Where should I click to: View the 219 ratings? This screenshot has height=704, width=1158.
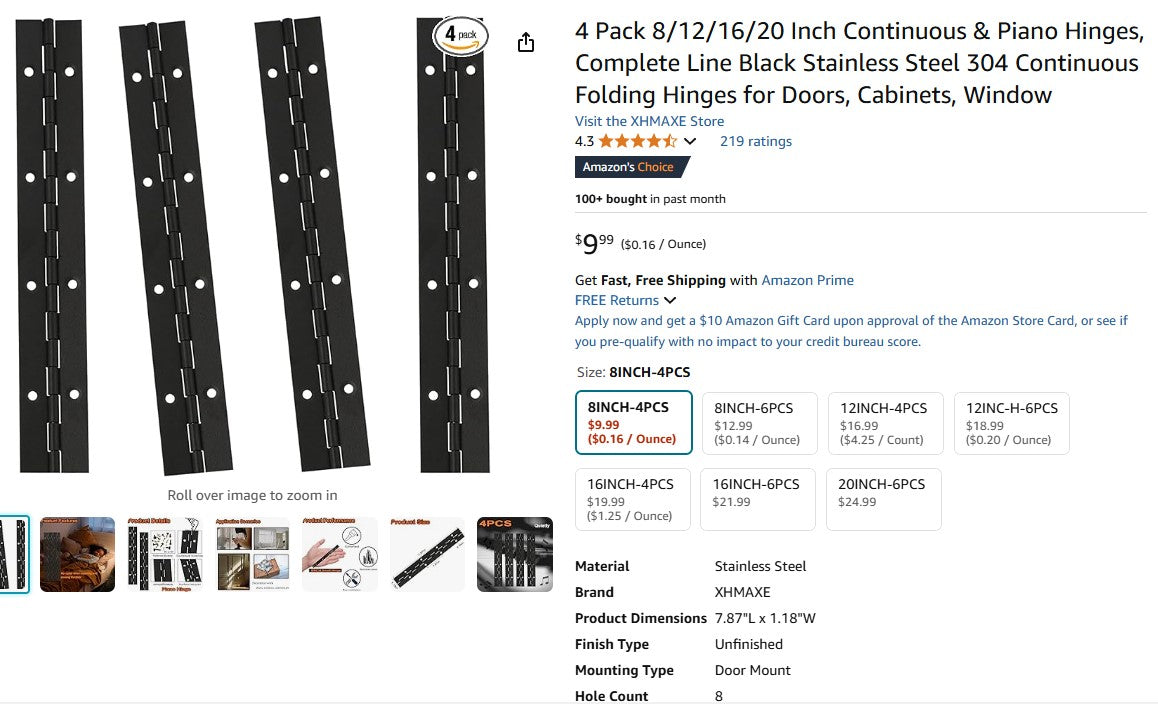[755, 141]
